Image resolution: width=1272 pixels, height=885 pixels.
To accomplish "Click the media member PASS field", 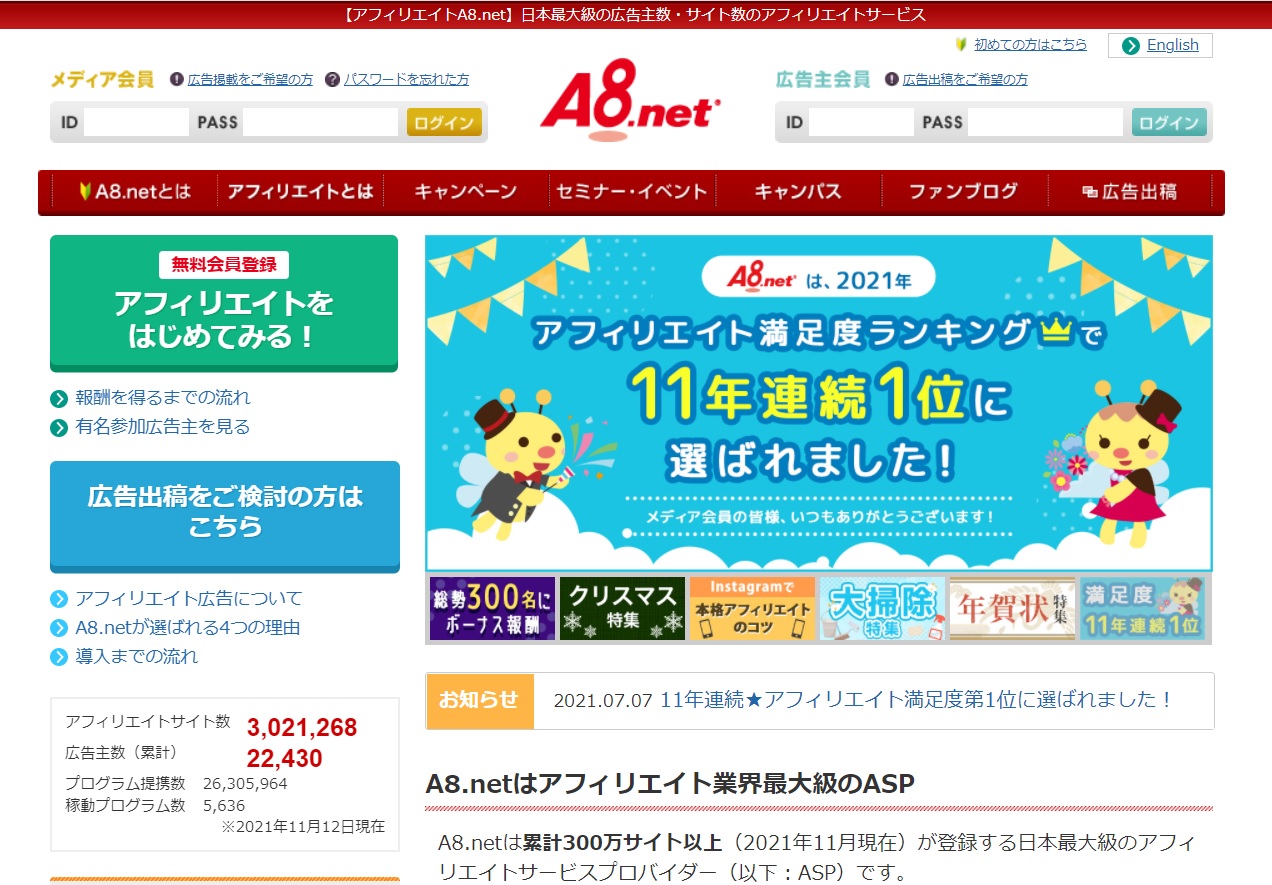I will tap(320, 122).
